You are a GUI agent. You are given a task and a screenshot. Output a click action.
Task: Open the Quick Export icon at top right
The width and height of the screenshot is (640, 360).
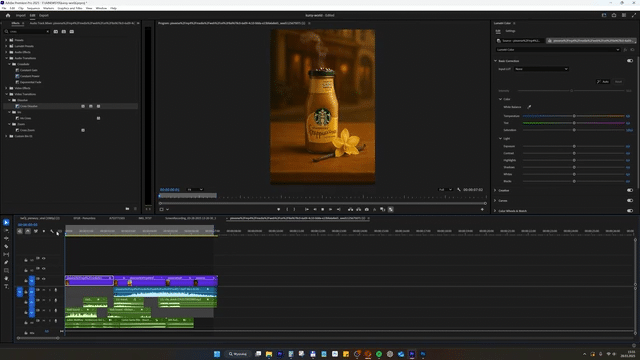click(x=614, y=16)
